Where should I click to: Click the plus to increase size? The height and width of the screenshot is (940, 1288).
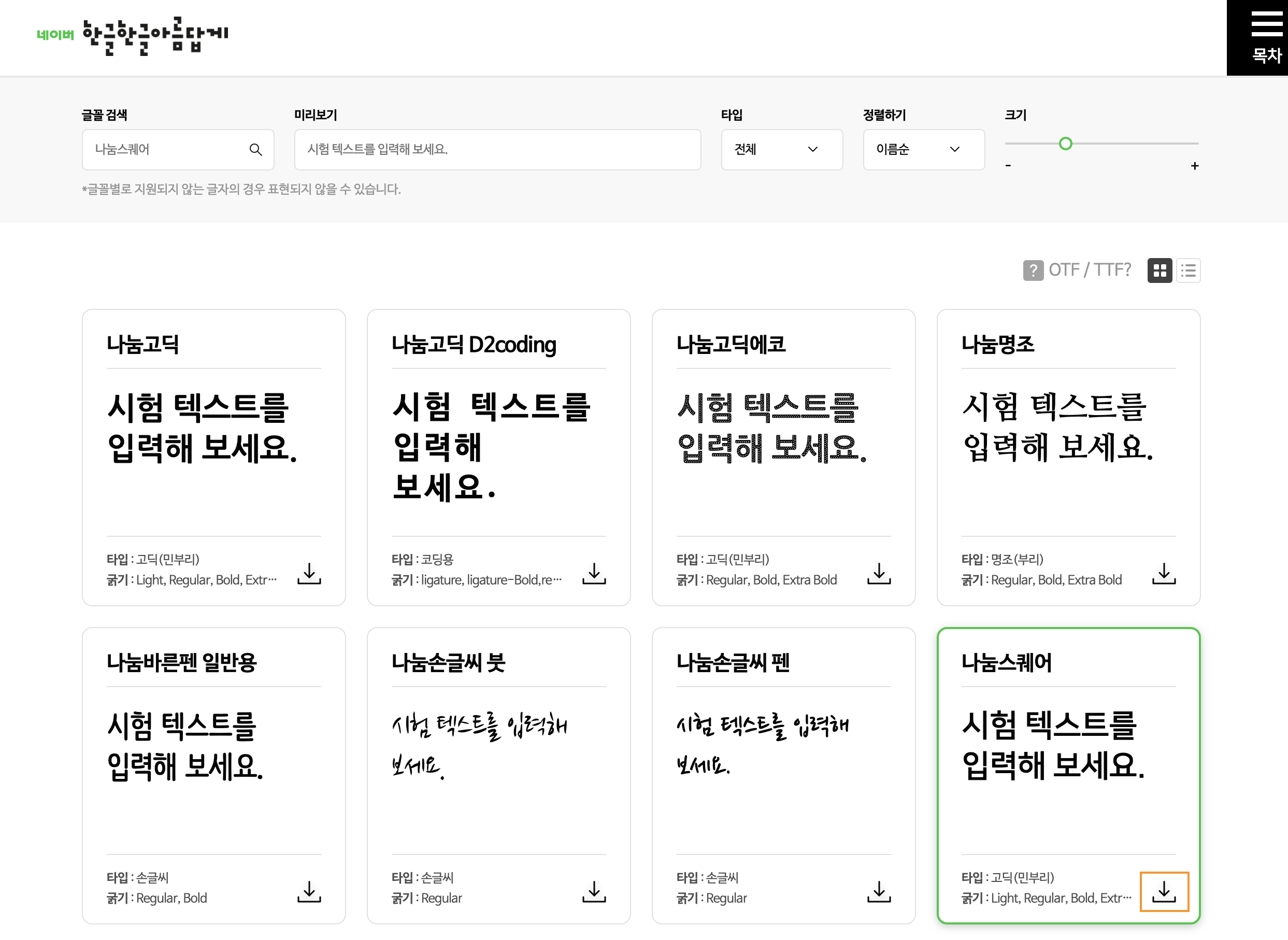click(x=1195, y=166)
